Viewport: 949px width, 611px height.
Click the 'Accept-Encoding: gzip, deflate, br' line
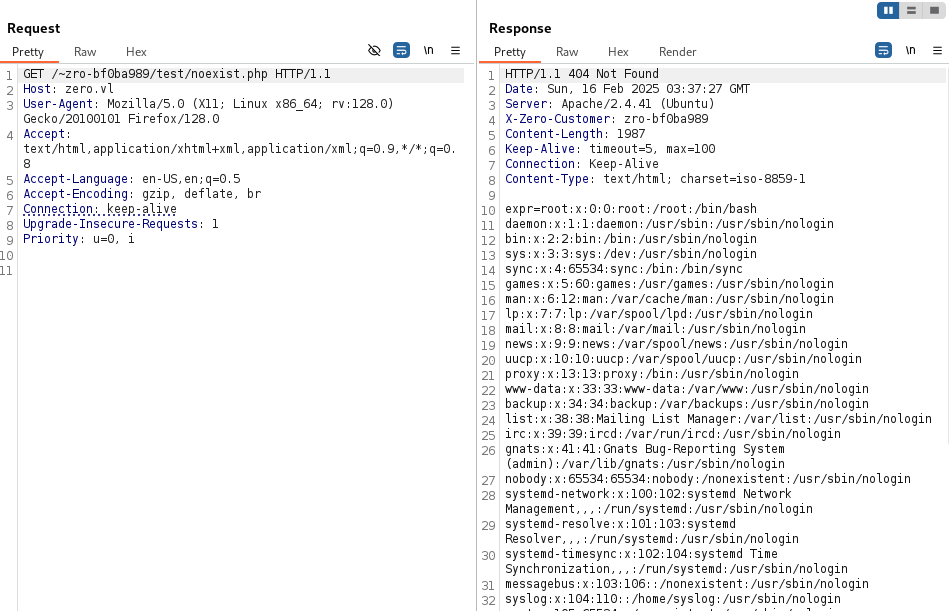(142, 194)
